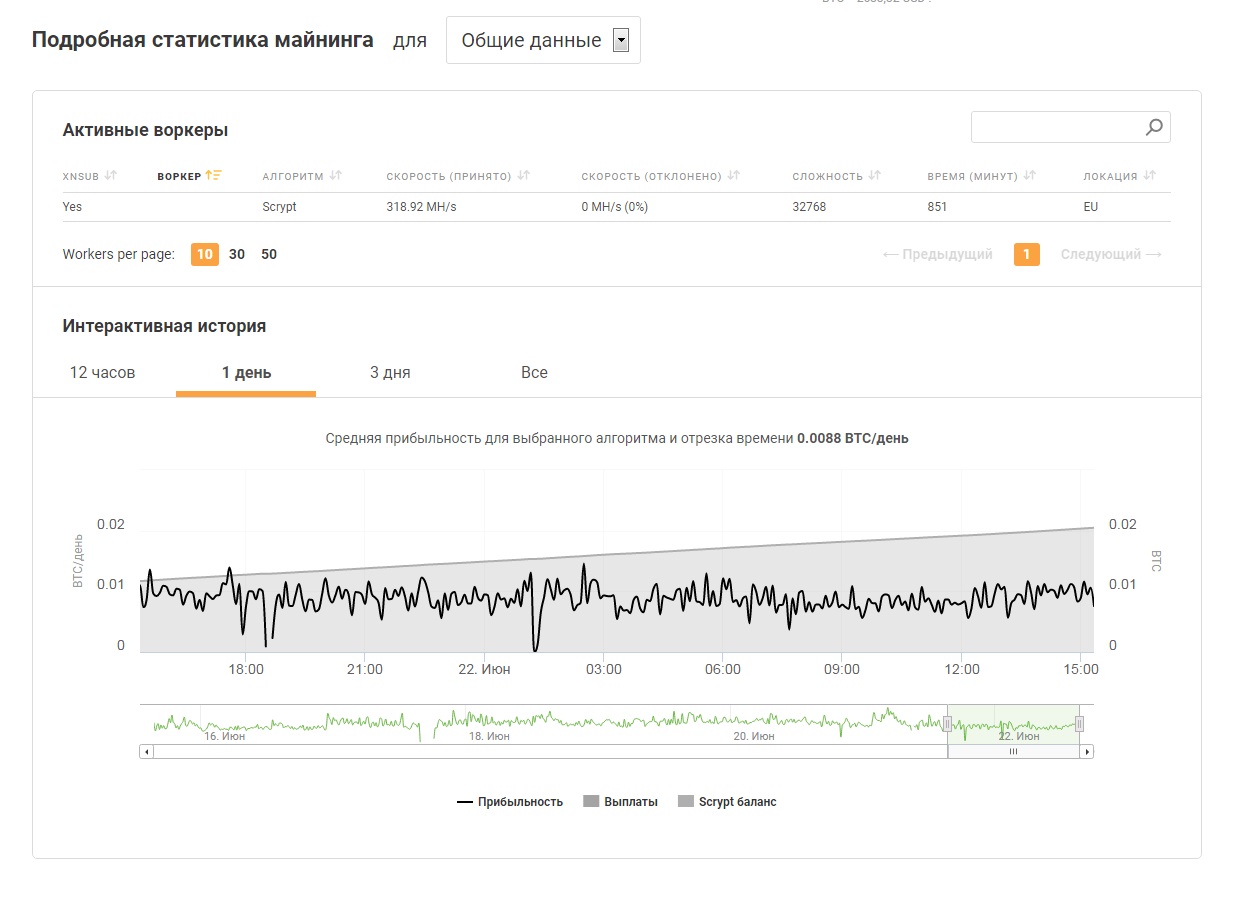Click the chart scrollbar left arrow
The image size is (1251, 897).
pos(147,752)
